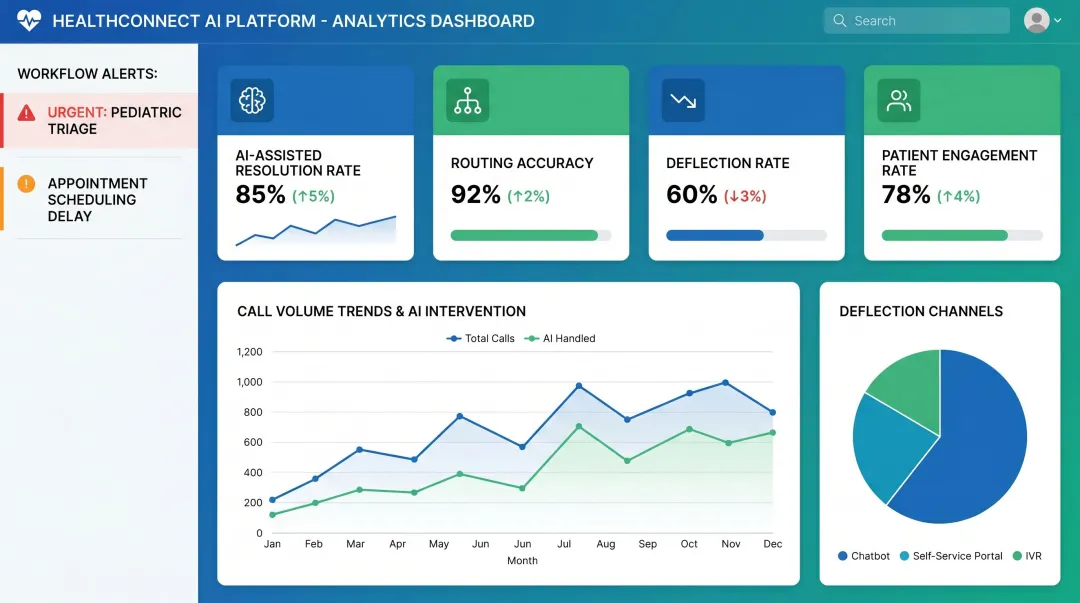1080x603 pixels.
Task: Expand the user account dropdown chevron
Action: [x=1058, y=21]
